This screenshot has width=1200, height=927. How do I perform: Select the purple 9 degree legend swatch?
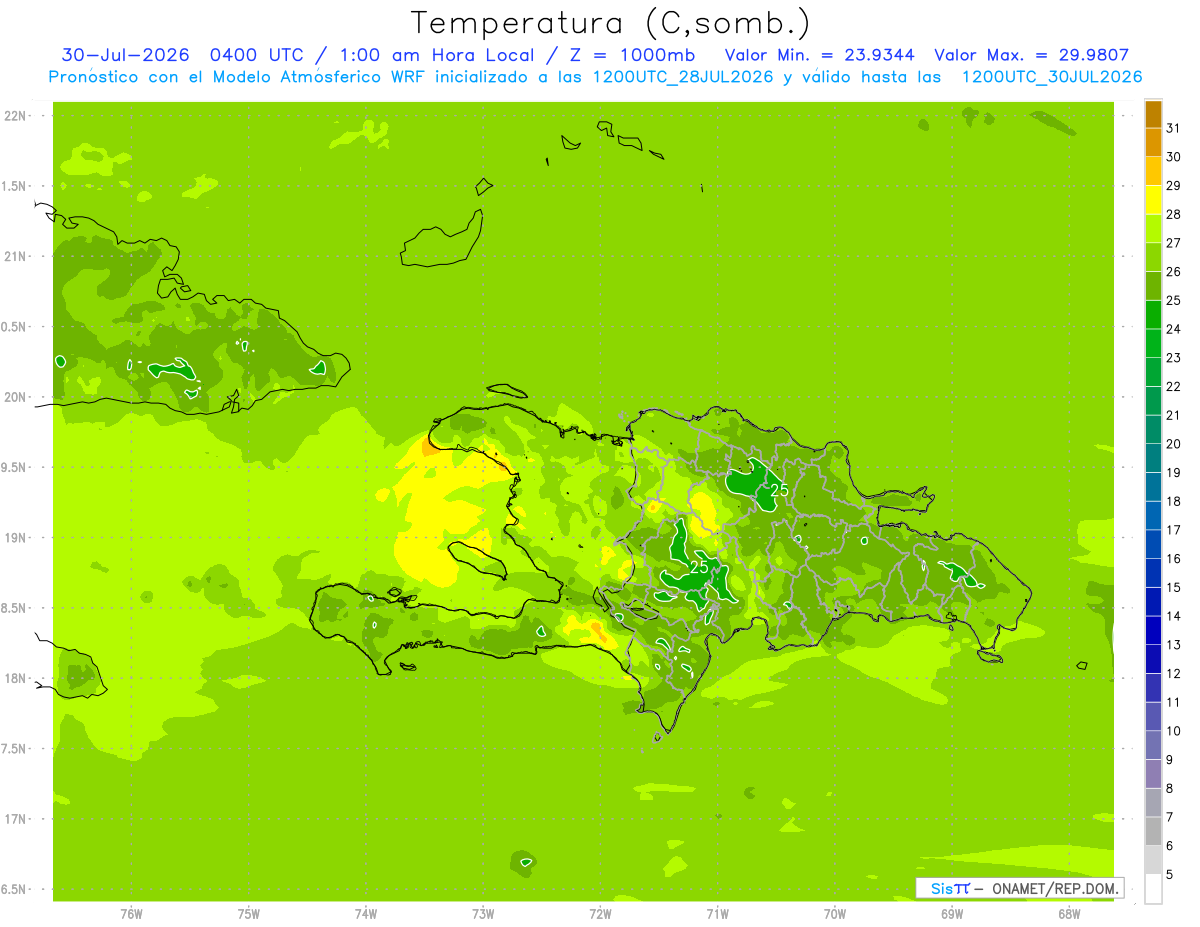[1153, 746]
